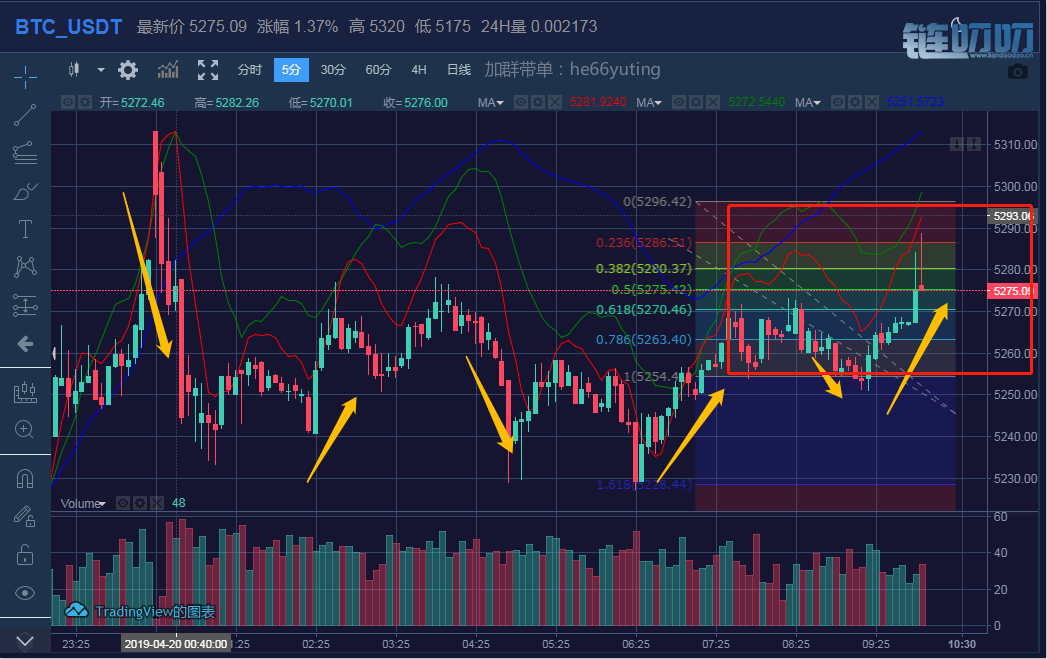Image resolution: width=1047 pixels, height=659 pixels.
Task: Click the current price tag 5275.09
Action: click(1012, 291)
